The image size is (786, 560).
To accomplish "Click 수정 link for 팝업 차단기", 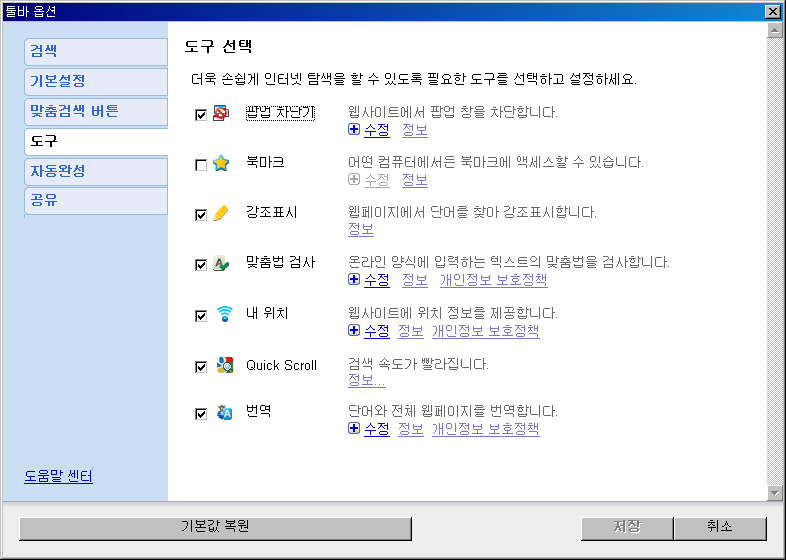I will click(377, 130).
